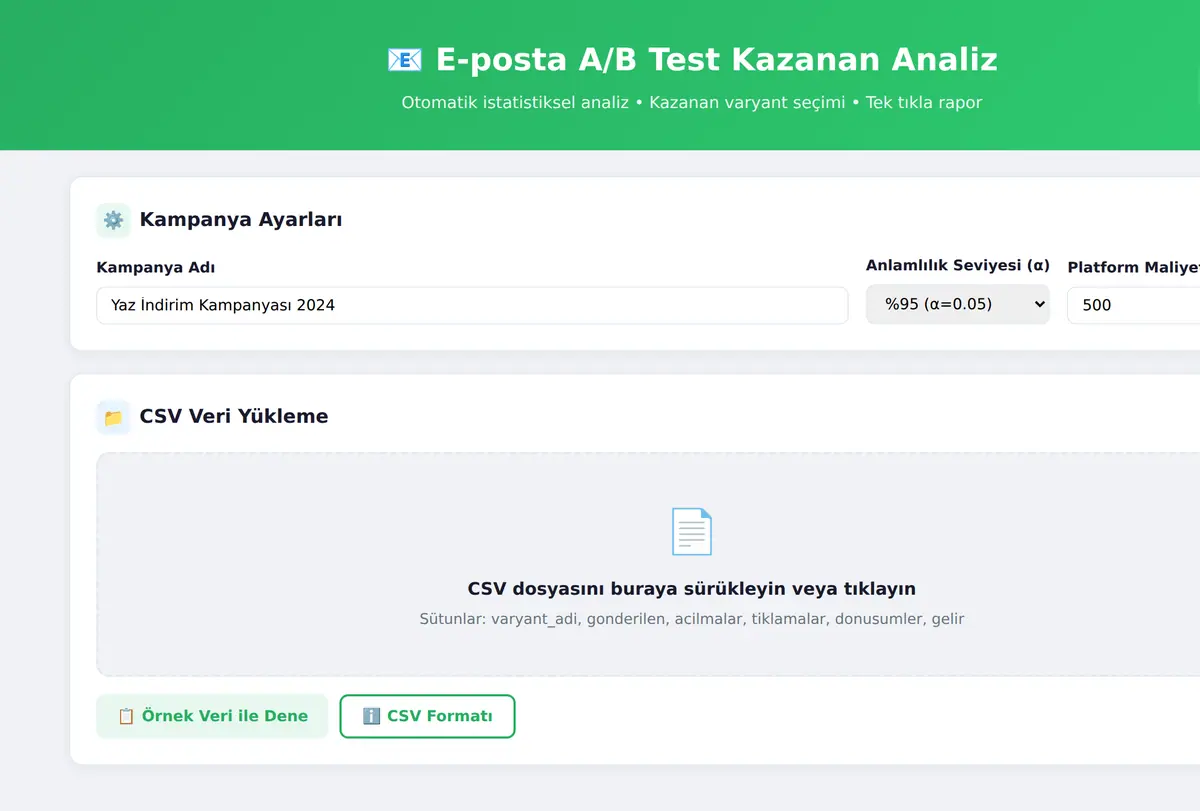Click the CSV drop zone to upload file

click(648, 565)
